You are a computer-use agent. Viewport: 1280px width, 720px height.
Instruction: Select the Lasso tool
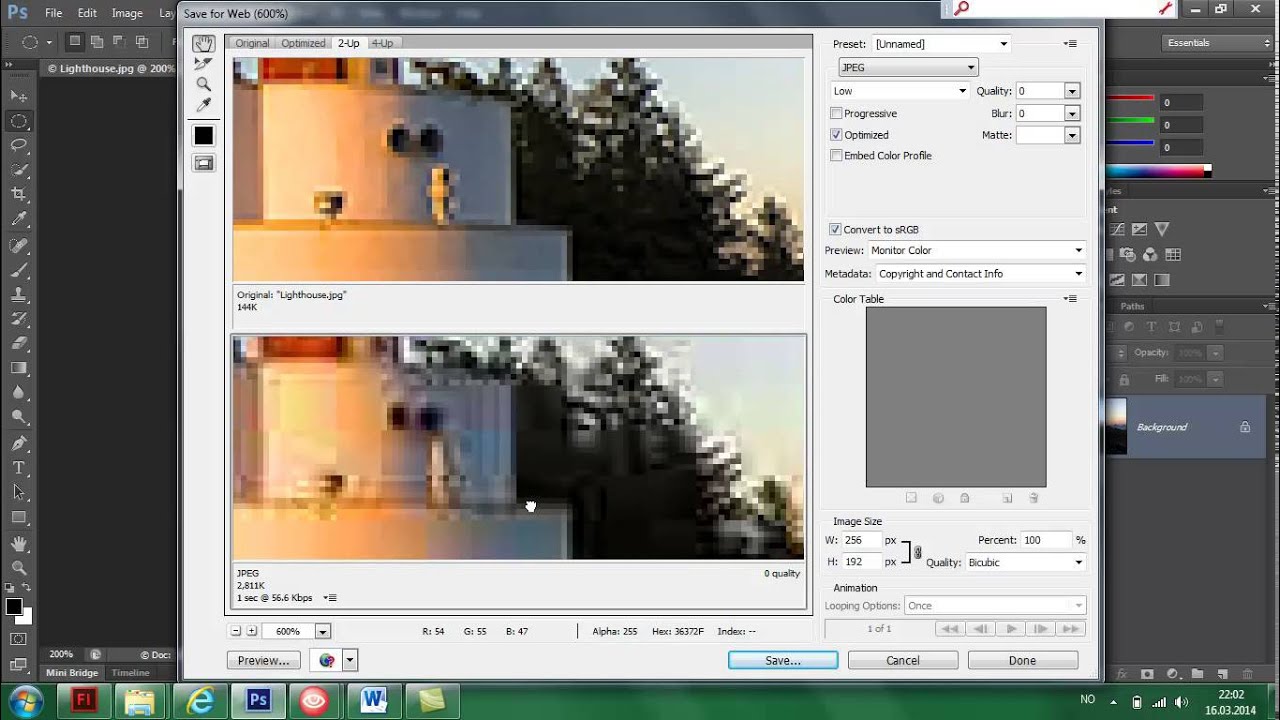[19, 145]
